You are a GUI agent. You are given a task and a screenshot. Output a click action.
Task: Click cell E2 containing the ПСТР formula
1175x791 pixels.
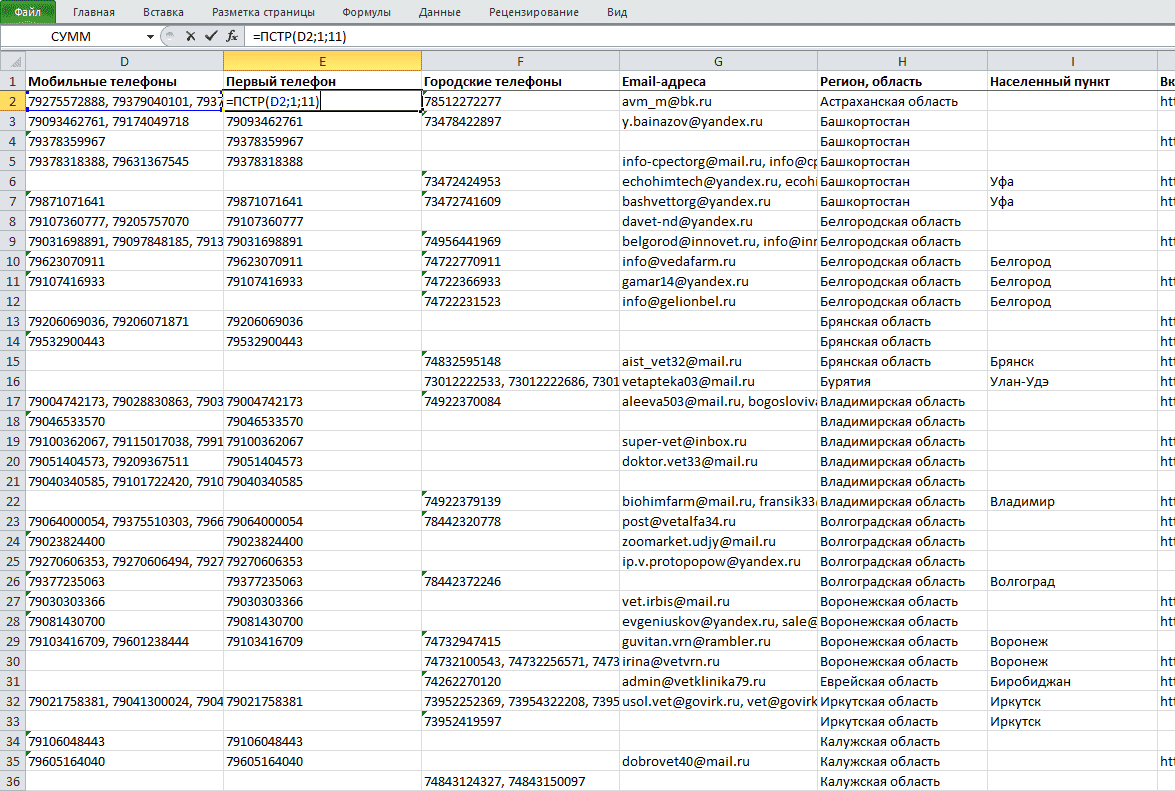[322, 101]
